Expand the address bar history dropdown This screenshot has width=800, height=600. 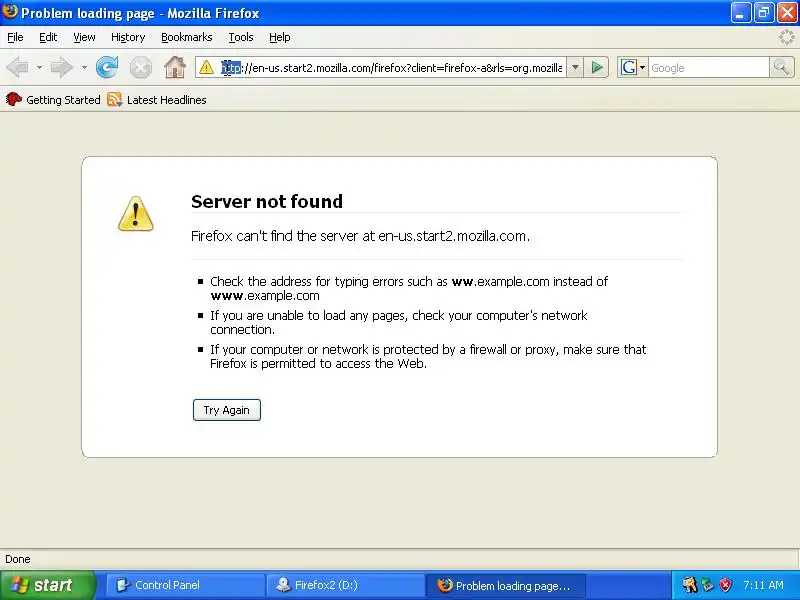(575, 67)
